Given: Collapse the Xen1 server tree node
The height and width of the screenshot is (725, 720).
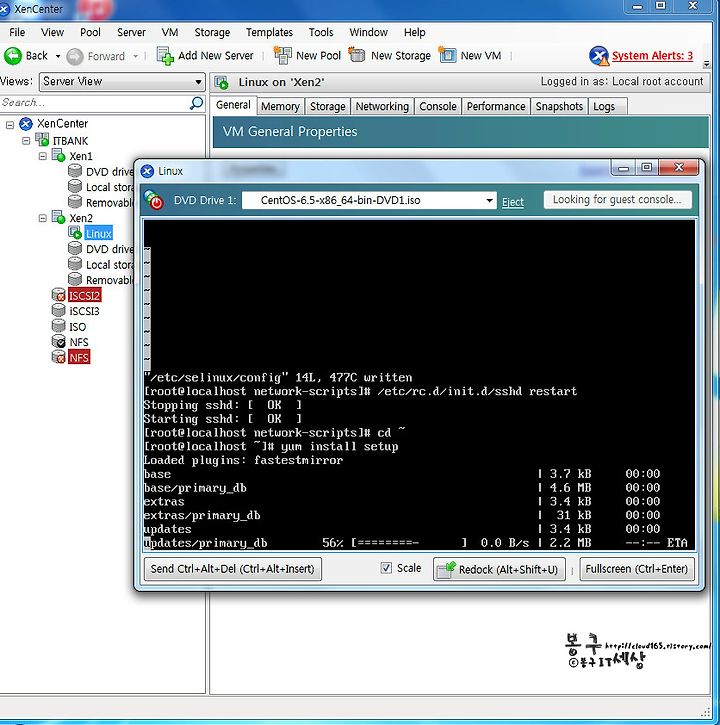Looking at the screenshot, I should click(43, 156).
